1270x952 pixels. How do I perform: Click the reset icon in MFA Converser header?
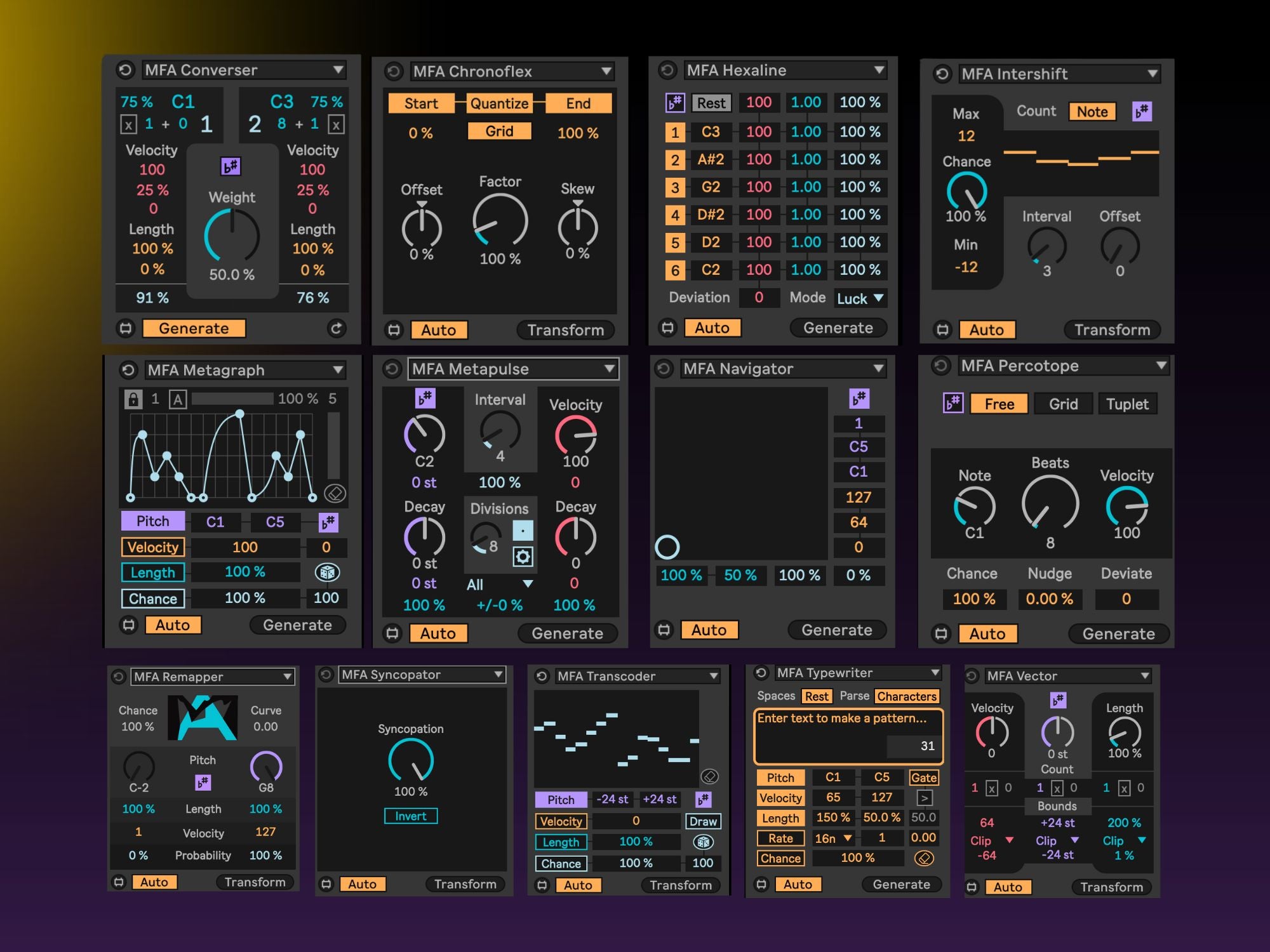point(125,70)
